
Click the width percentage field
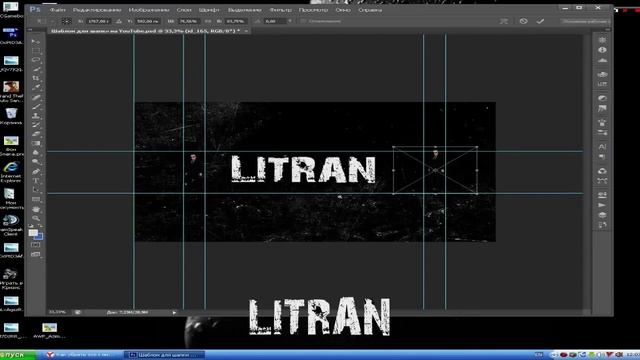click(189, 21)
